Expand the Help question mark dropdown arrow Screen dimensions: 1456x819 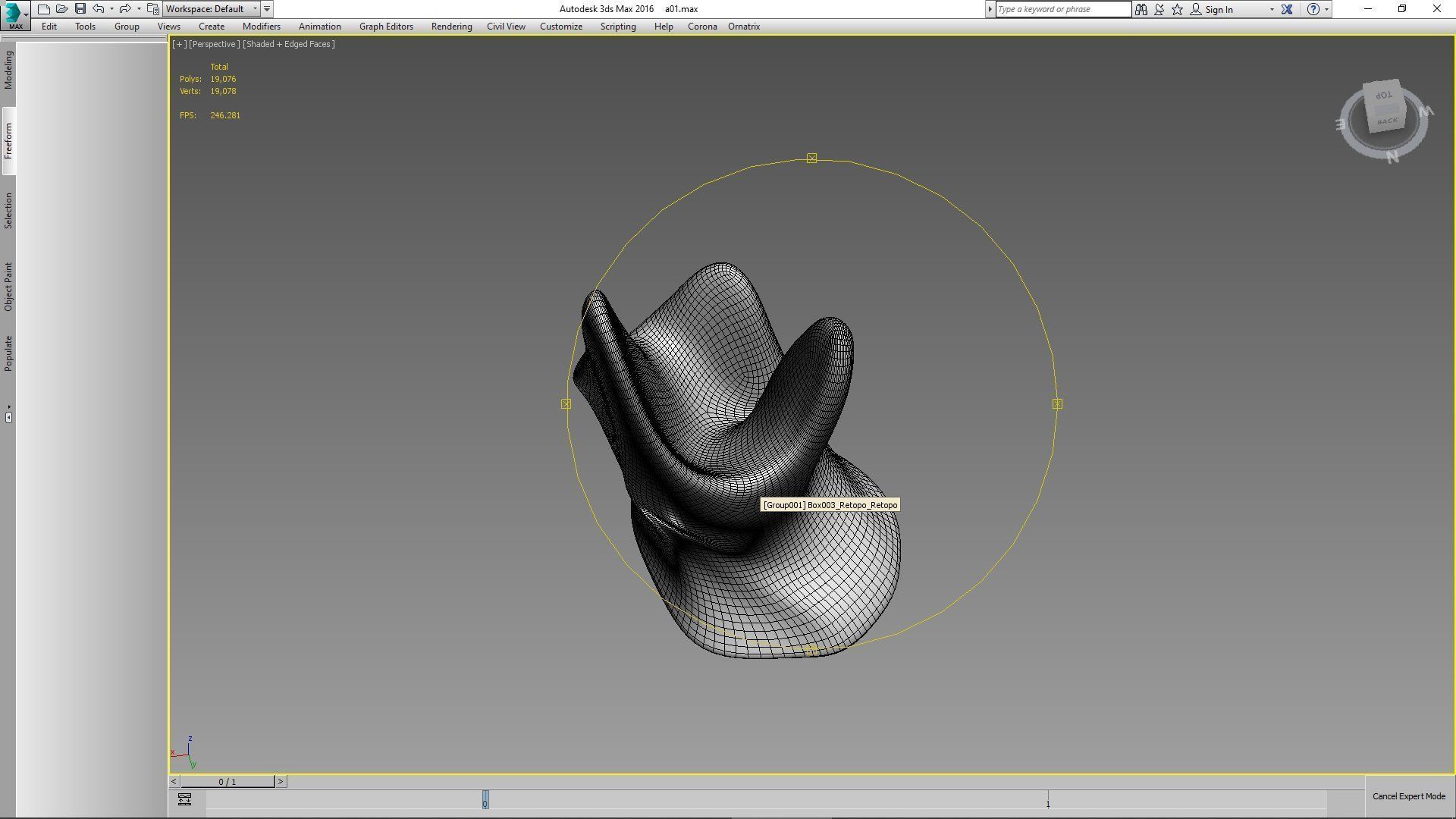click(1326, 10)
